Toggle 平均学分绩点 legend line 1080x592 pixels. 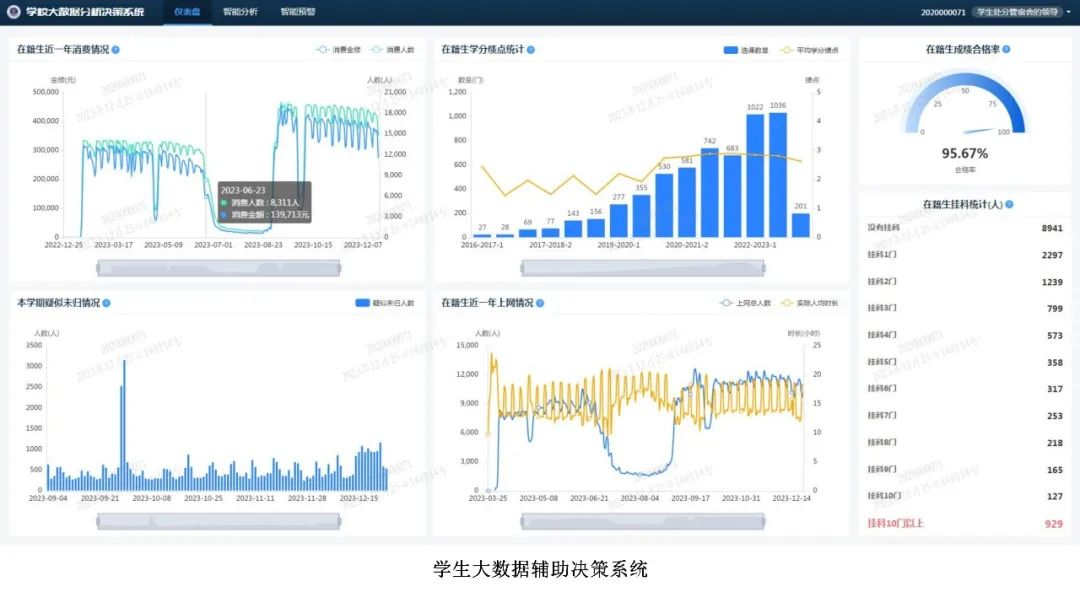pyautogui.click(x=808, y=49)
